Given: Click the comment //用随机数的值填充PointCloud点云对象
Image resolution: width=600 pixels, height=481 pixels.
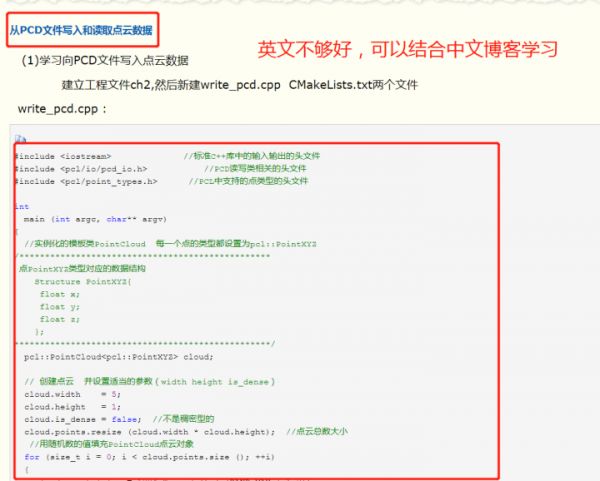Looking at the screenshot, I should click(x=112, y=444).
